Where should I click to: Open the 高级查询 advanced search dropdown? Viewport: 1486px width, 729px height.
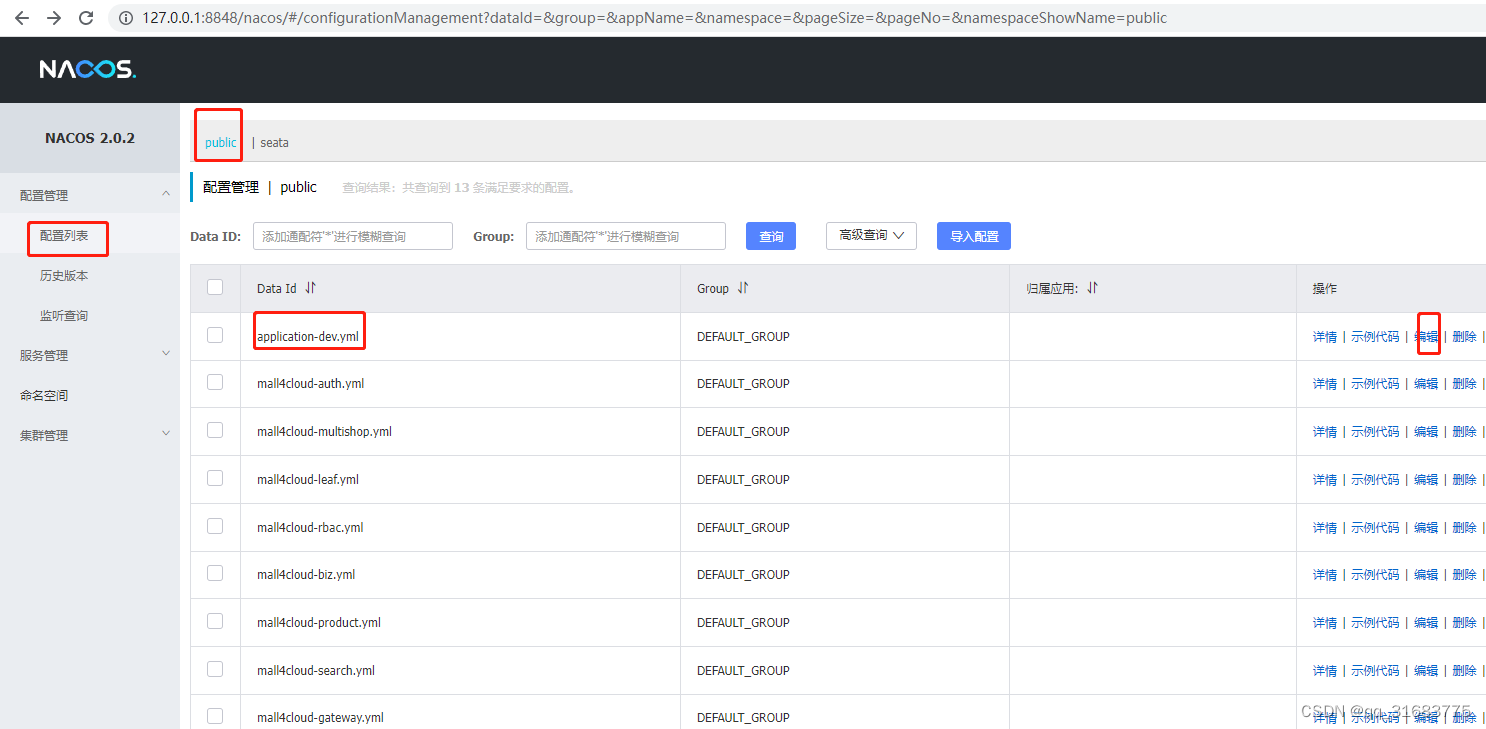[871, 236]
